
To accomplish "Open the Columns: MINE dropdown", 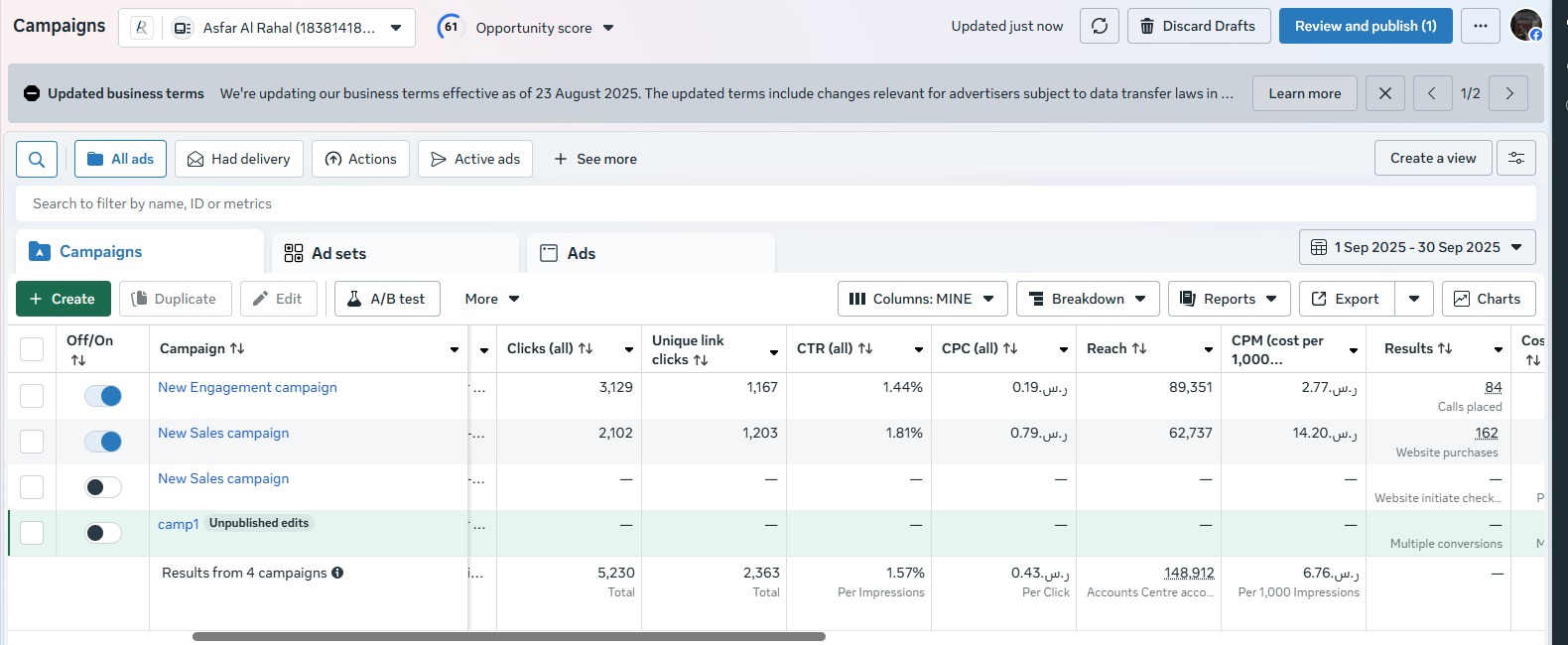I will 923,299.
